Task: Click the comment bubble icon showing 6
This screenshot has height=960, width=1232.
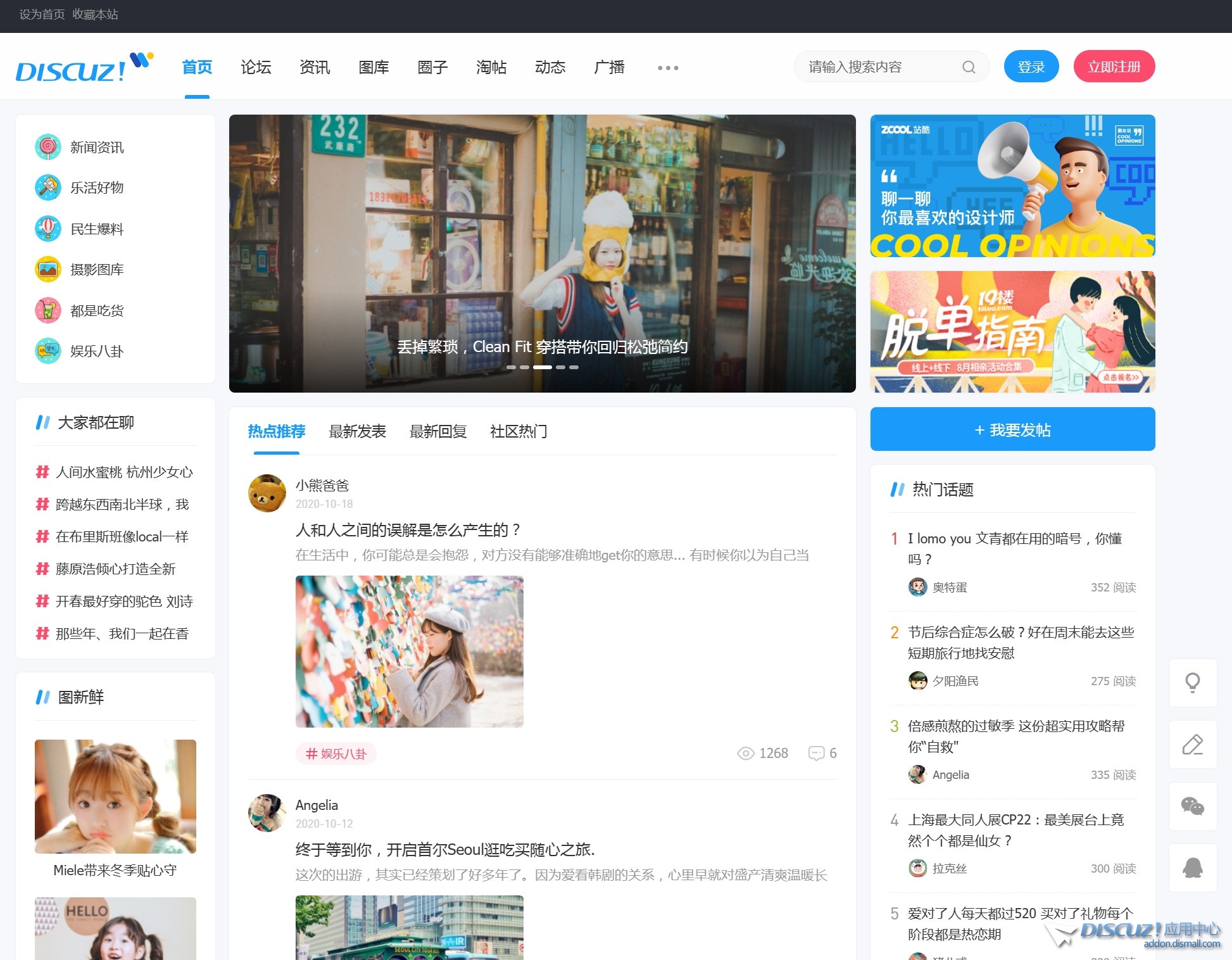Action: [x=817, y=754]
